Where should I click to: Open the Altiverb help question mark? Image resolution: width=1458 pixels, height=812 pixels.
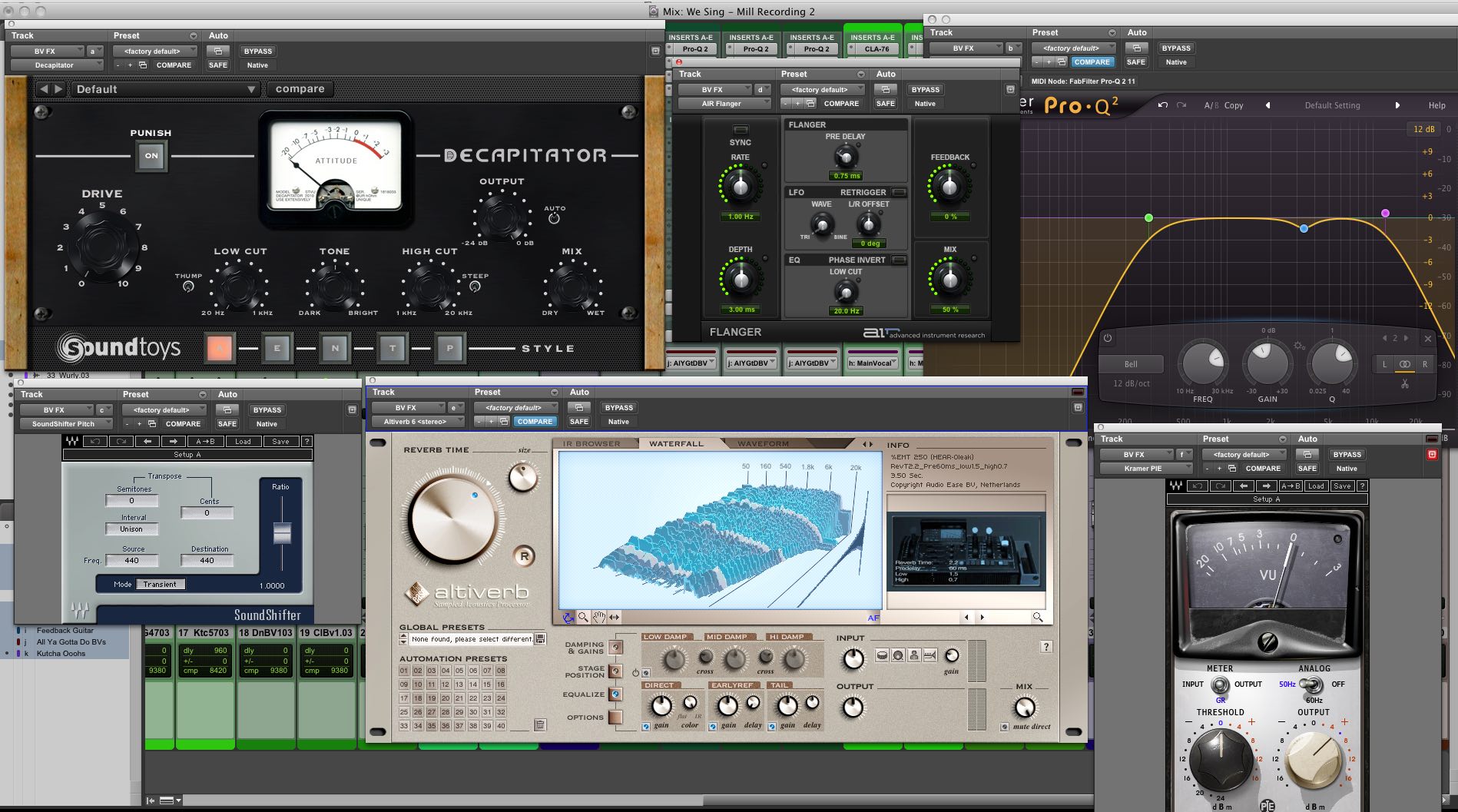pyautogui.click(x=1045, y=647)
